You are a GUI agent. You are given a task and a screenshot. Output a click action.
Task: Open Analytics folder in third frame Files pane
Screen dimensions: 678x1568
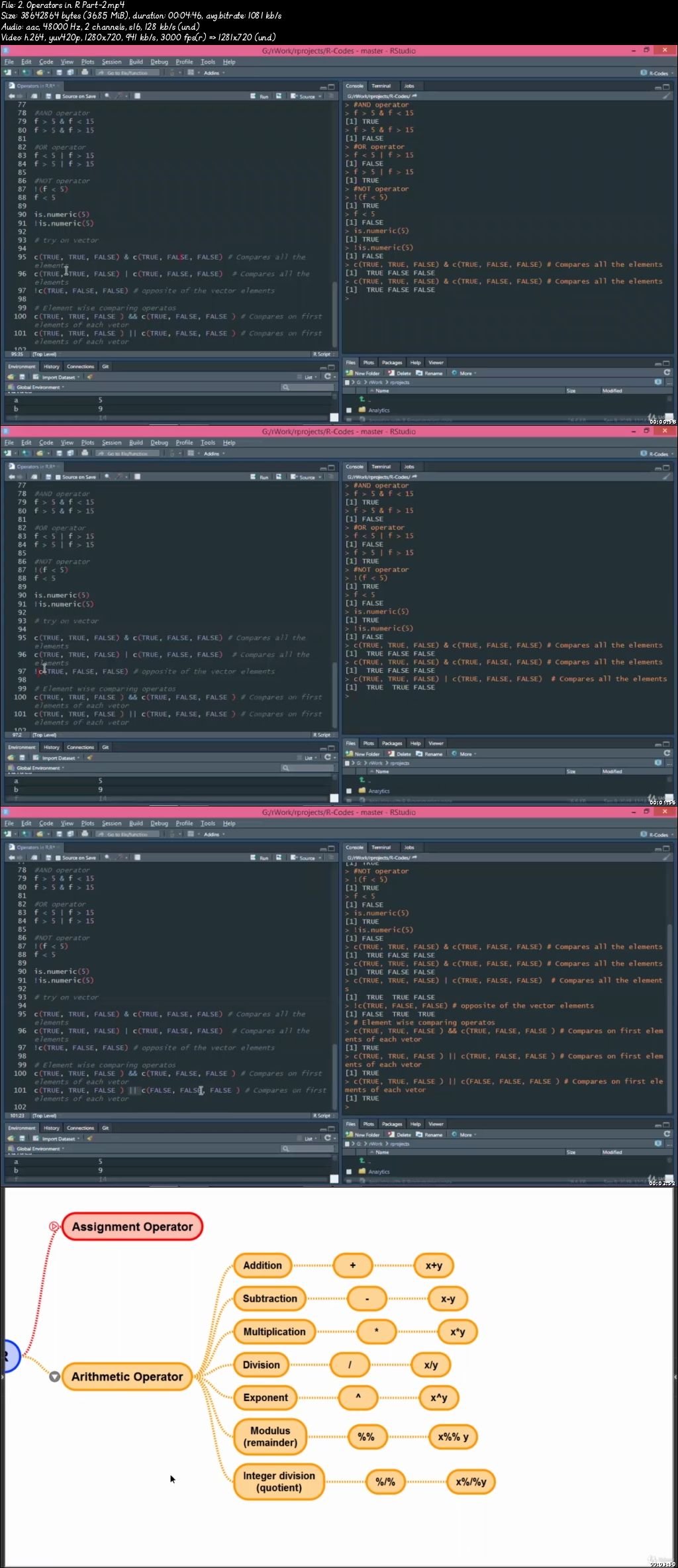tap(379, 1171)
